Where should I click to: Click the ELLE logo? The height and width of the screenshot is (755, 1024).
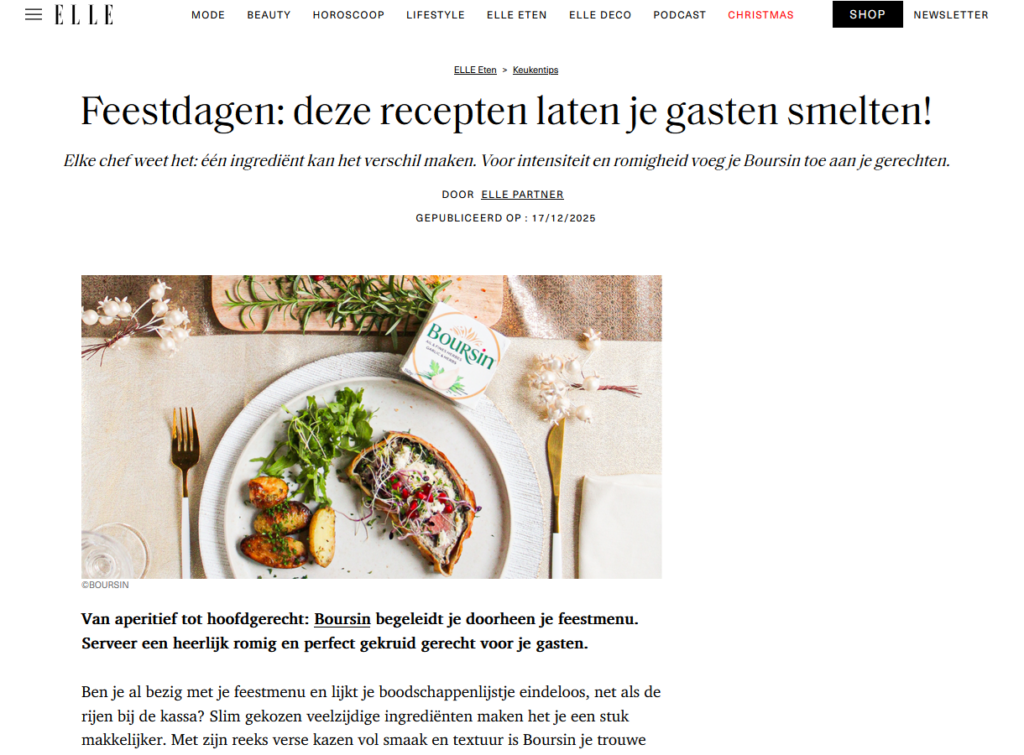(x=84, y=14)
